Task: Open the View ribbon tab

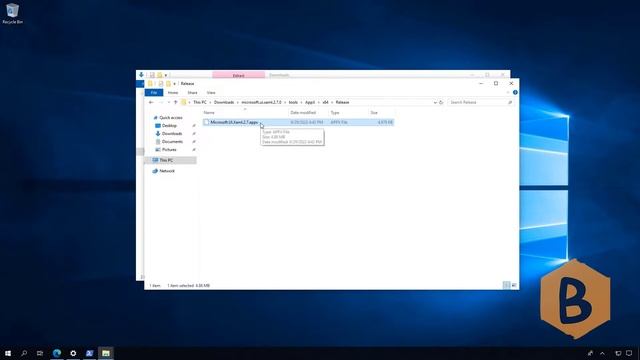Action: tap(211, 93)
